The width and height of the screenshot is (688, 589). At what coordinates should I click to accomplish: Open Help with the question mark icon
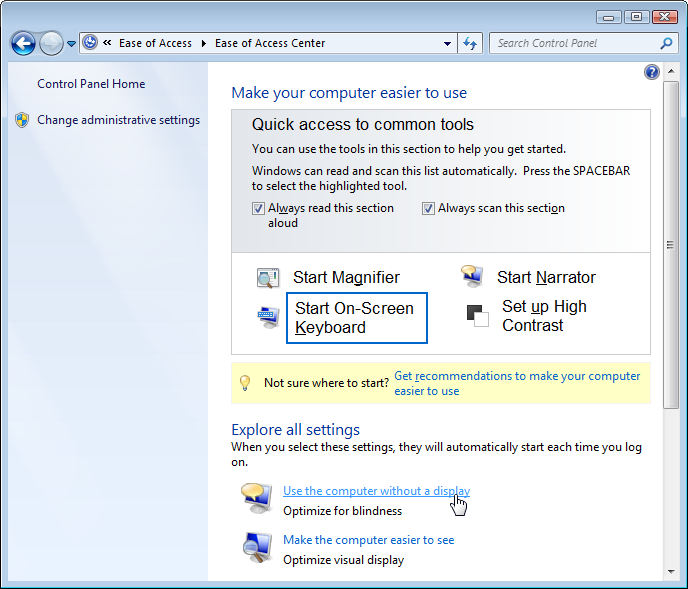pos(652,72)
